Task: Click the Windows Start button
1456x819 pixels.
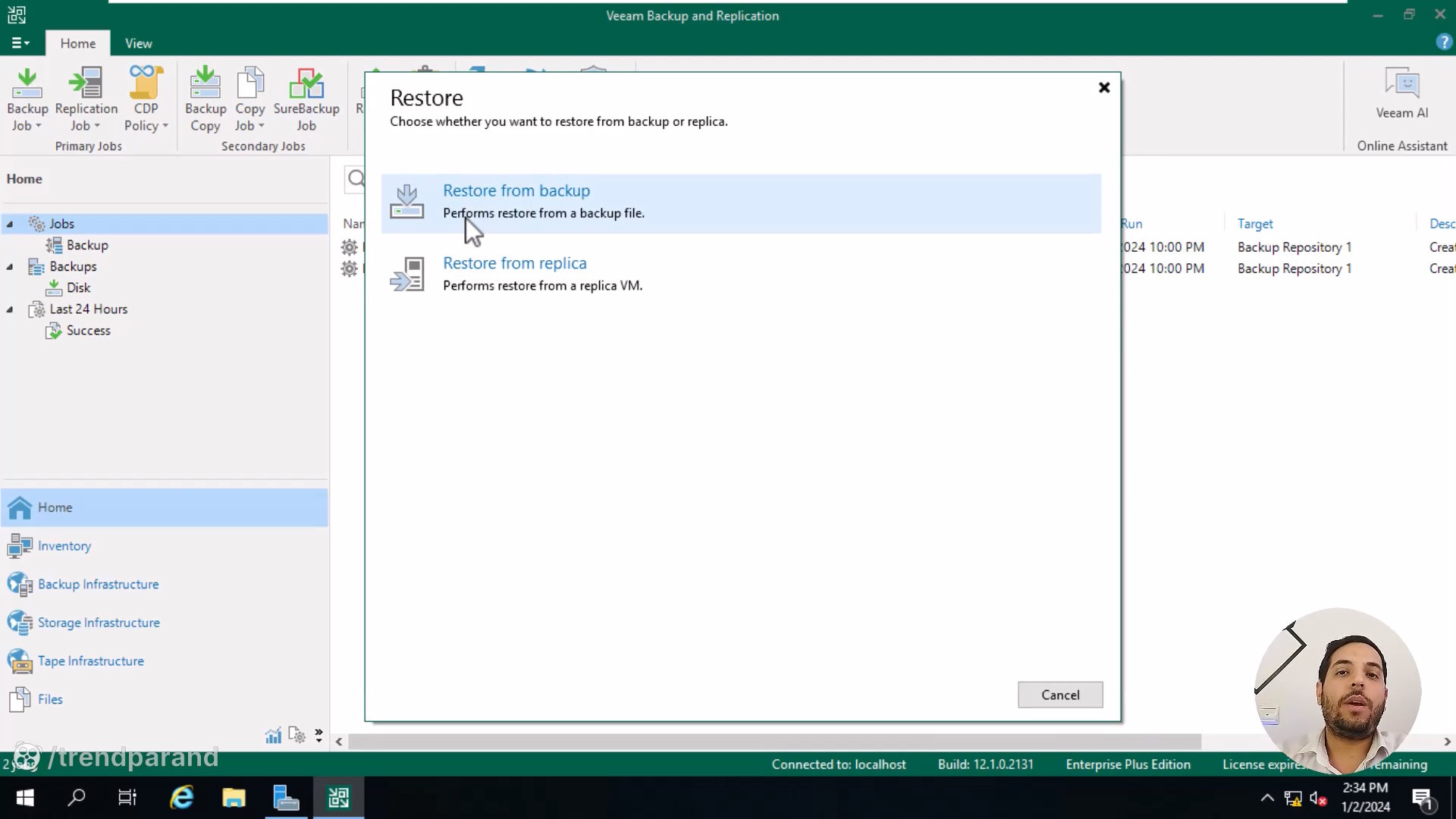Action: tap(25, 798)
